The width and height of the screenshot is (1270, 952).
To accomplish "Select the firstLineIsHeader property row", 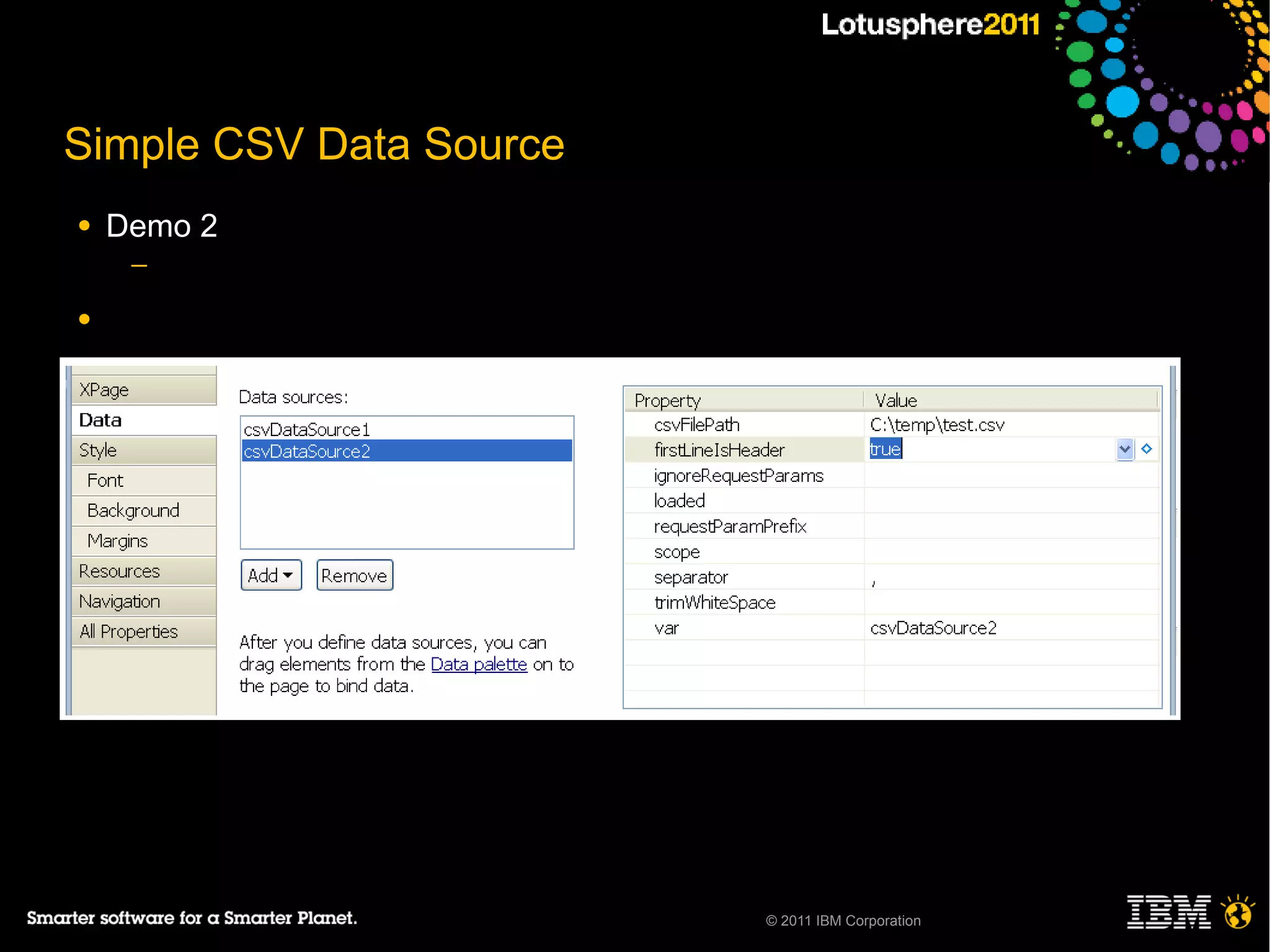I will coord(892,450).
